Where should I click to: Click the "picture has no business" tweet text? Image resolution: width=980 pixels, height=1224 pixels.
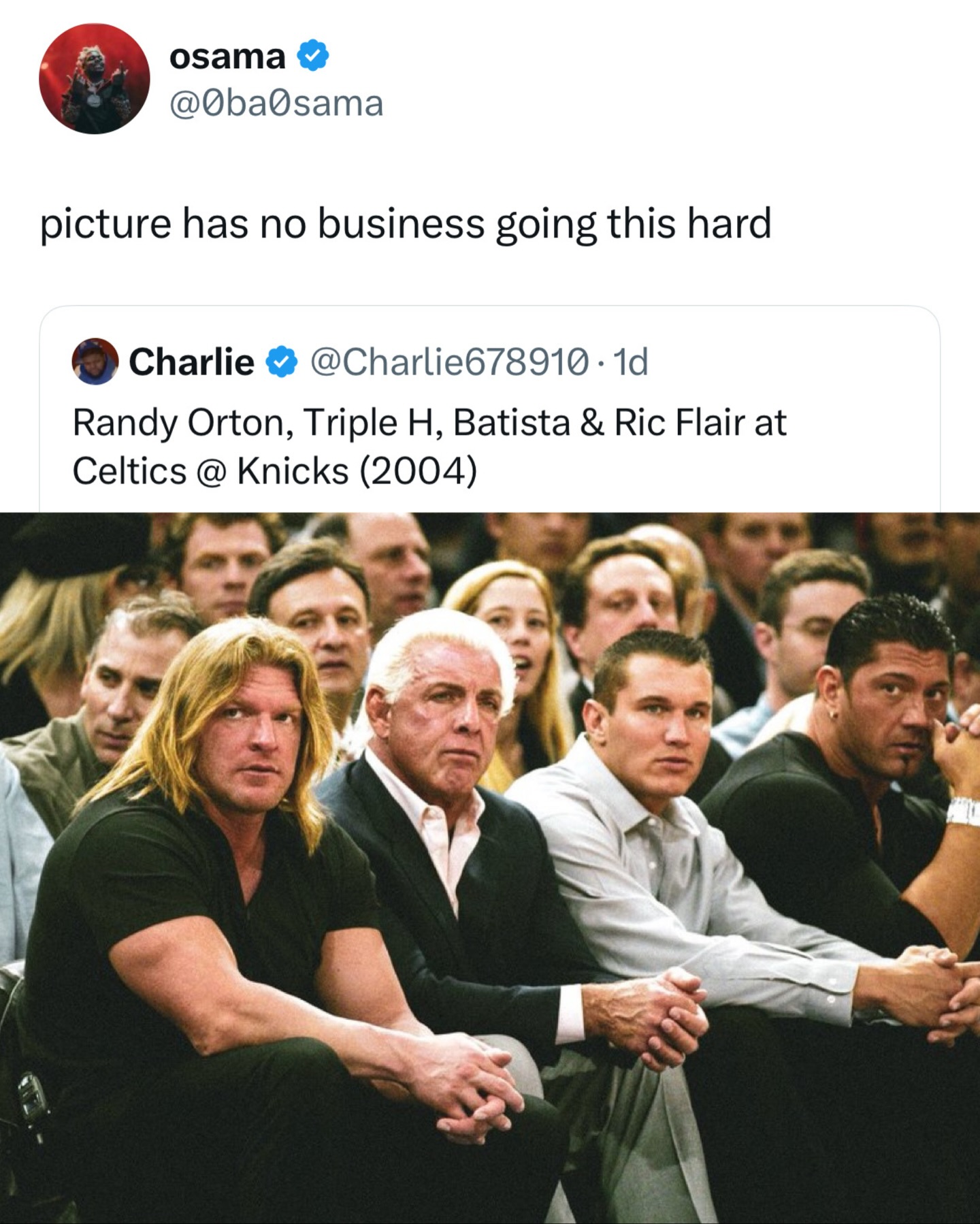tap(405, 223)
